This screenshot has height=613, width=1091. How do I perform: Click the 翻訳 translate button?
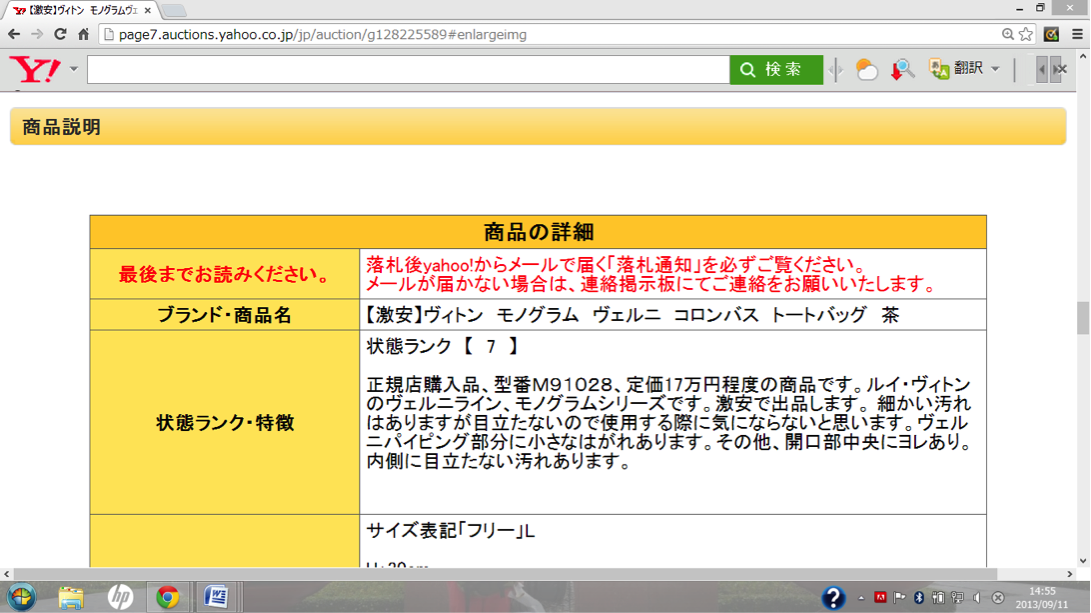pyautogui.click(x=957, y=68)
